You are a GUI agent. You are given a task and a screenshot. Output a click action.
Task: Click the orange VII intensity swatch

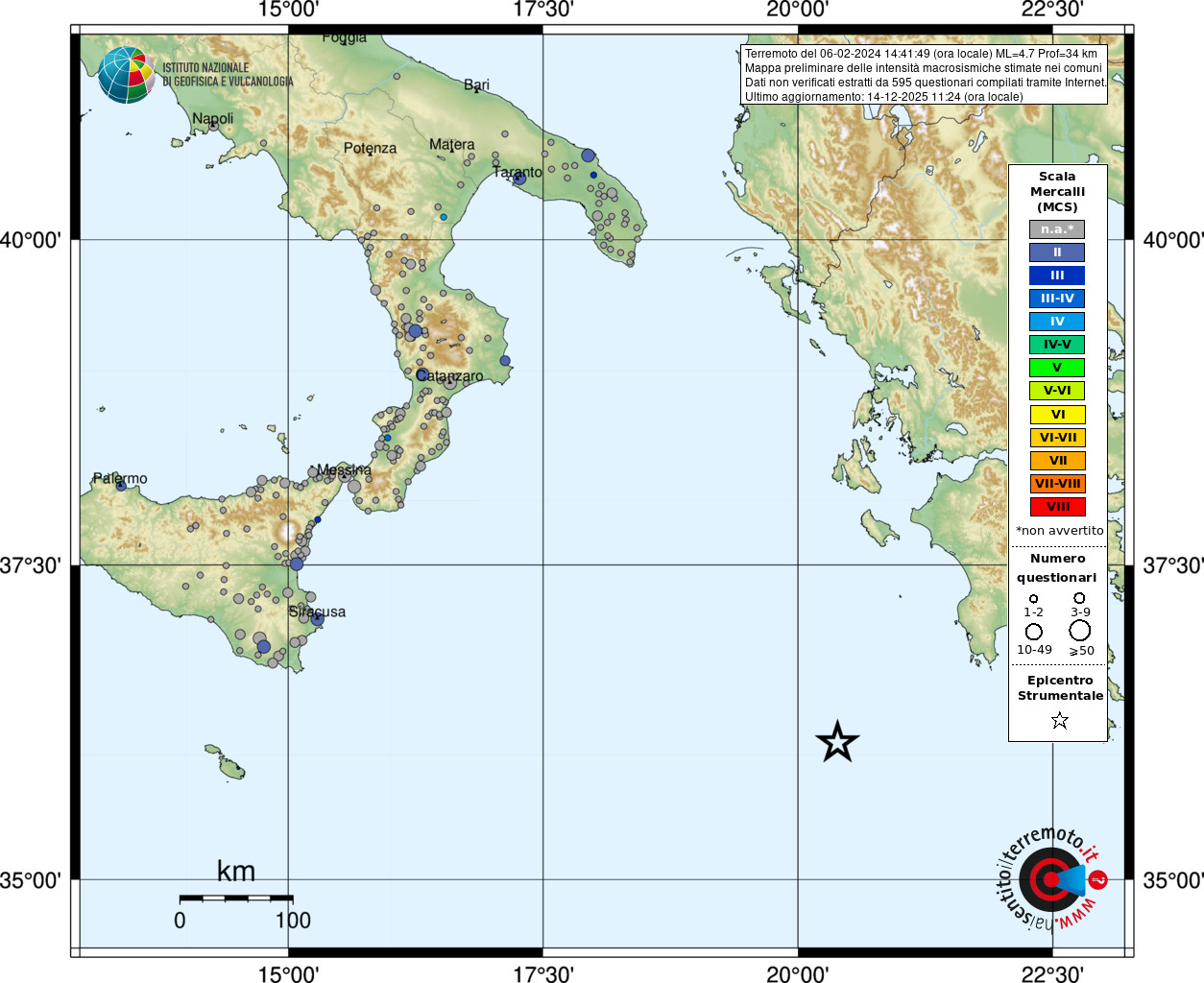tap(1057, 461)
